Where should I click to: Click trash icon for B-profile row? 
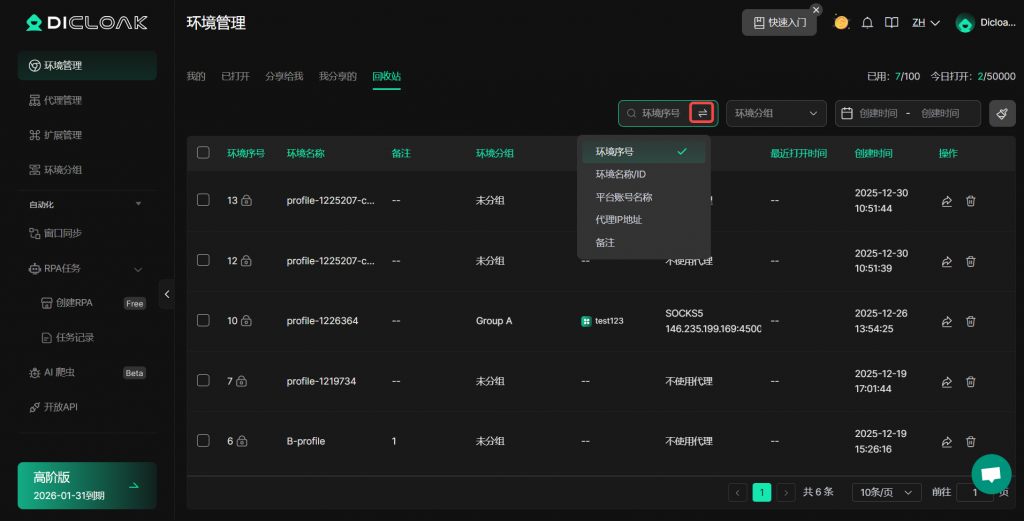point(970,441)
